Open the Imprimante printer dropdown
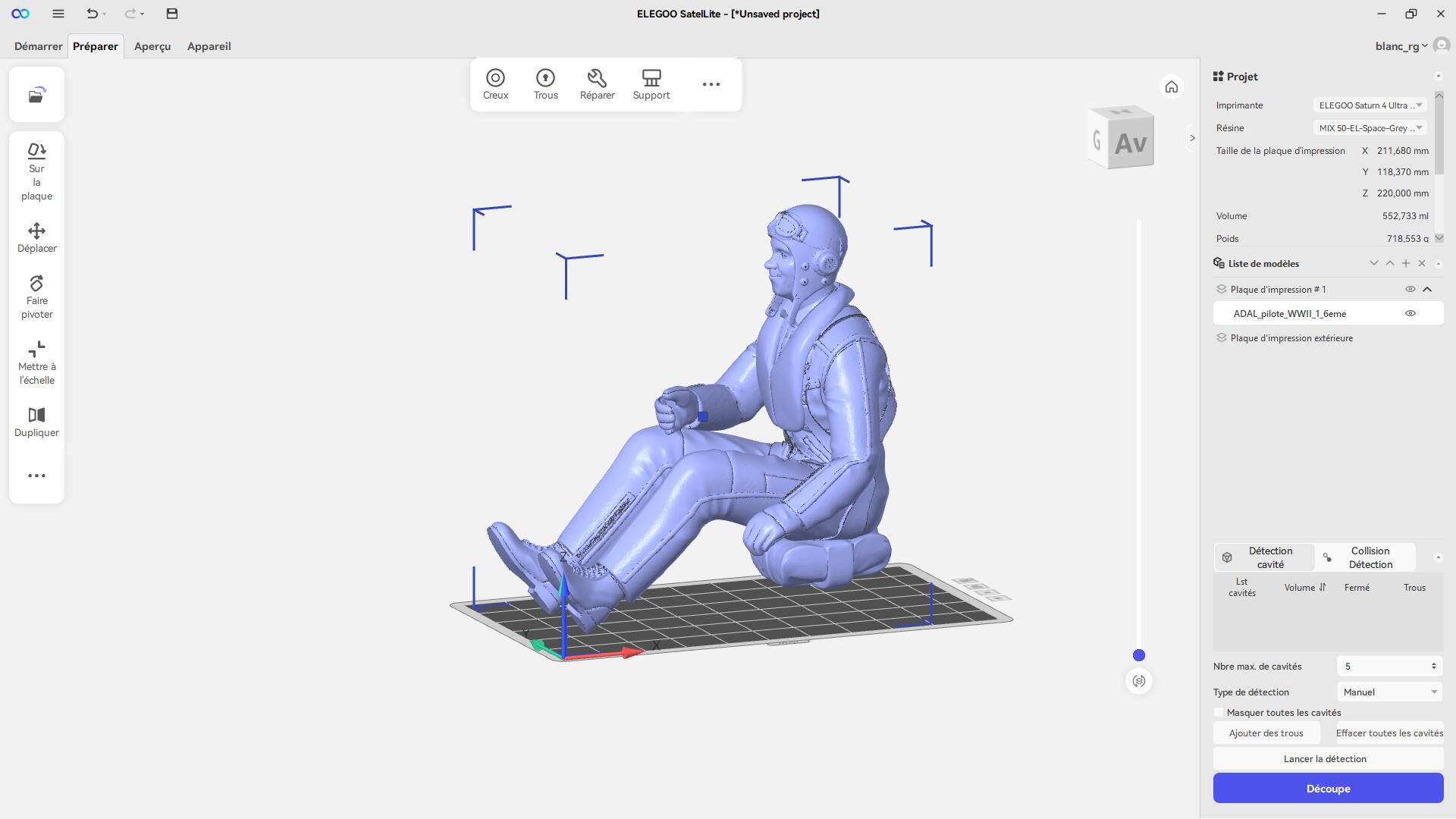 [x=1370, y=105]
